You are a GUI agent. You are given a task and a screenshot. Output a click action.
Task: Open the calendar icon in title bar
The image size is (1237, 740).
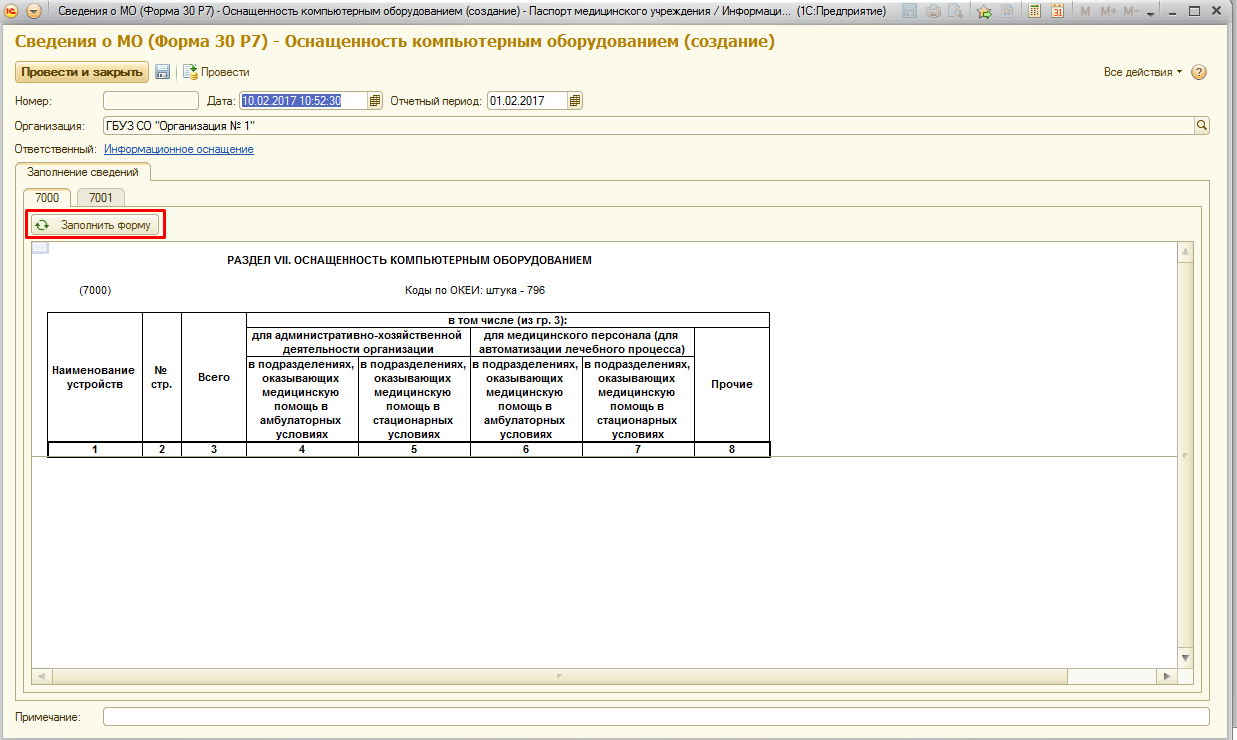[x=1057, y=12]
